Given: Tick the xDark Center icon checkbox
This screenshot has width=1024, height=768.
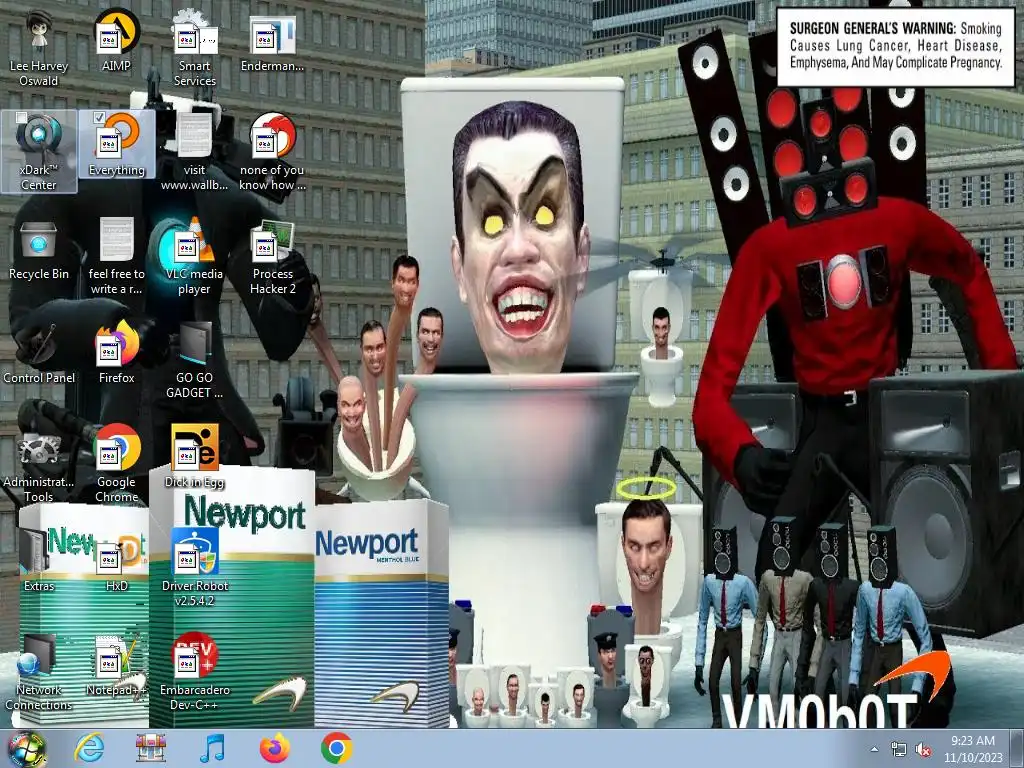Looking at the screenshot, I should pos(21,118).
